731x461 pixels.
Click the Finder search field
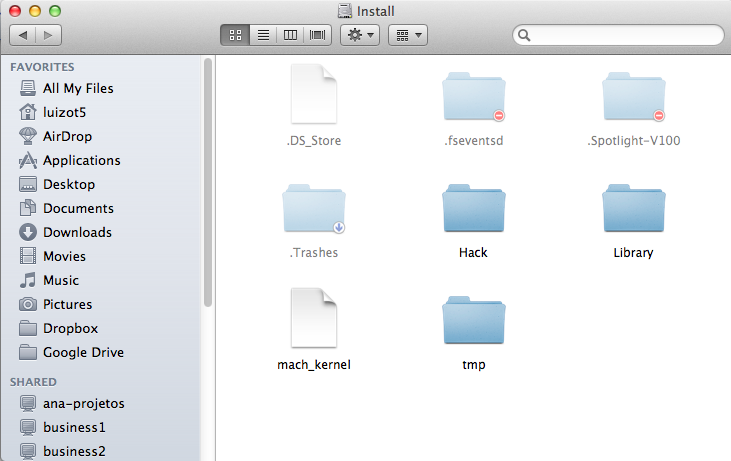pyautogui.click(x=618, y=35)
